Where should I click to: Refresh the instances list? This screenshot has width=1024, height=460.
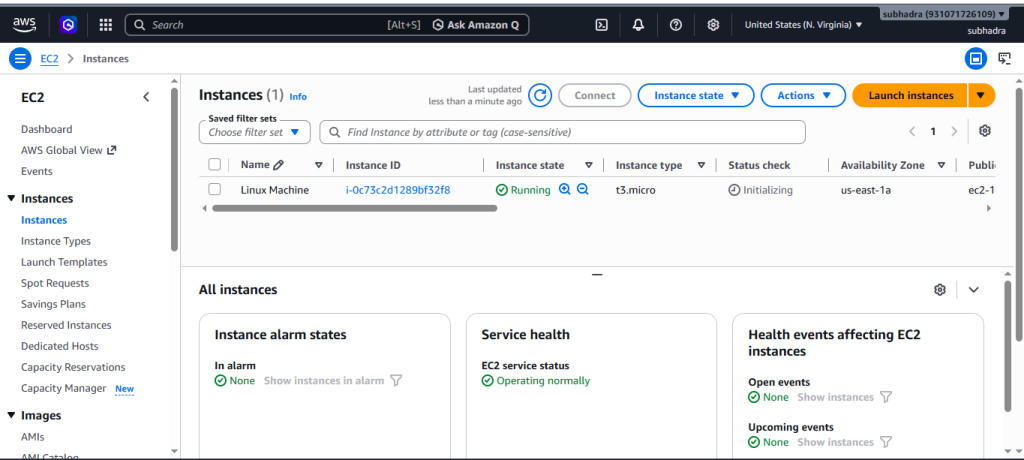(540, 95)
